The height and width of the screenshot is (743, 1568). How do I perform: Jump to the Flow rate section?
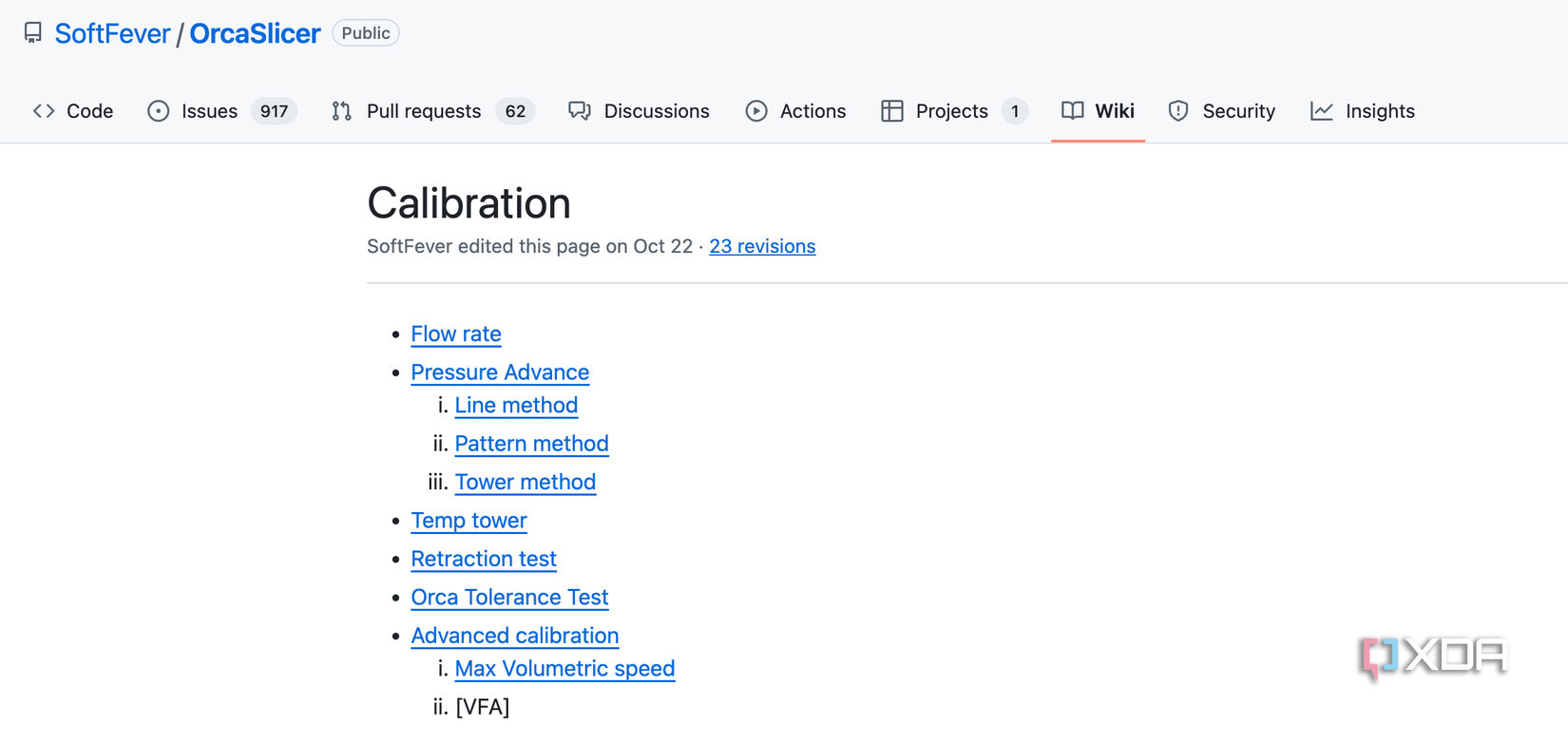[456, 333]
